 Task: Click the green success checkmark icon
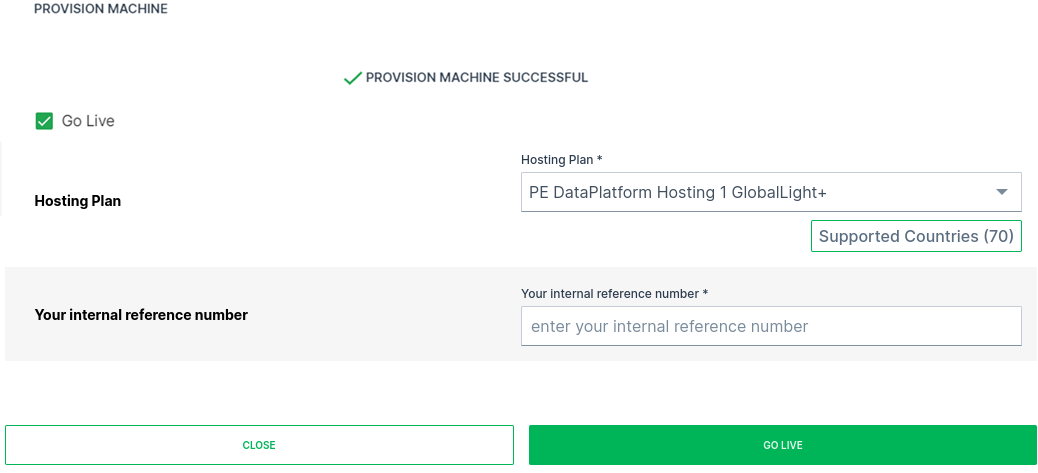[352, 78]
